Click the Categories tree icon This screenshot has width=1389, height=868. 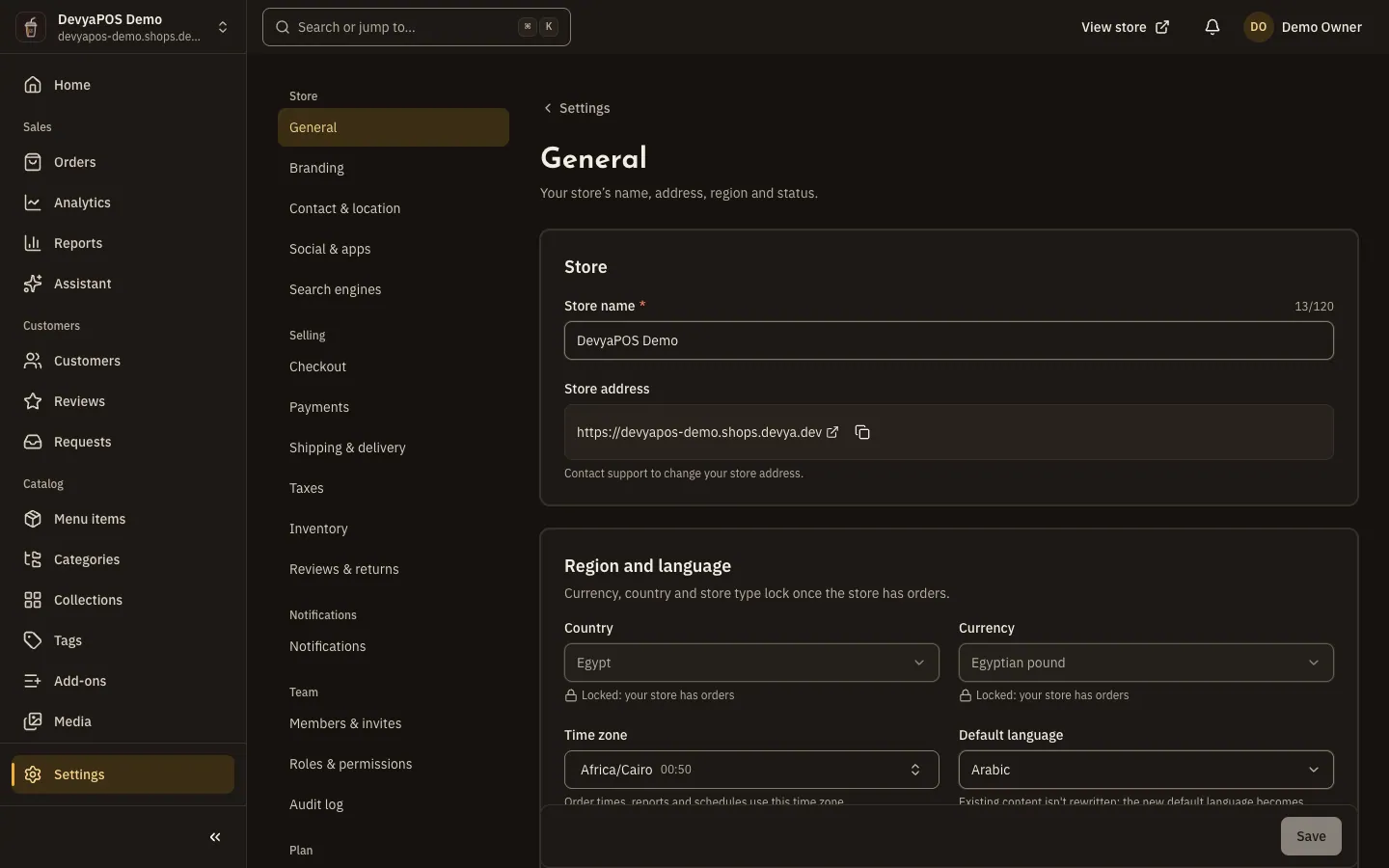click(x=33, y=559)
